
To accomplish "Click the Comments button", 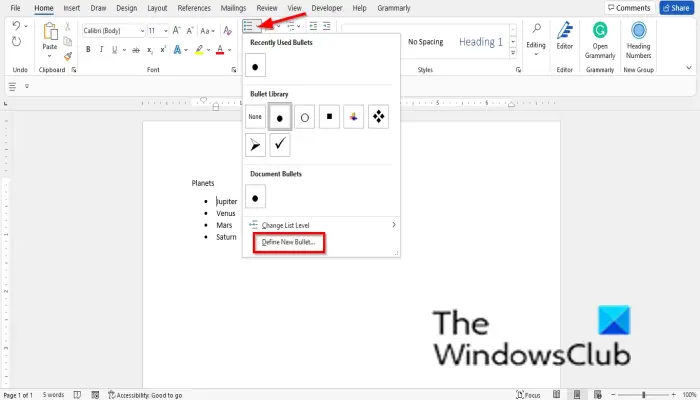I will [x=629, y=8].
